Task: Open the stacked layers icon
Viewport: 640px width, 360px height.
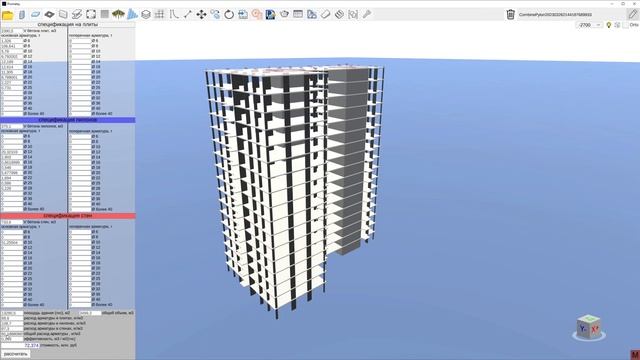Action: click(146, 15)
